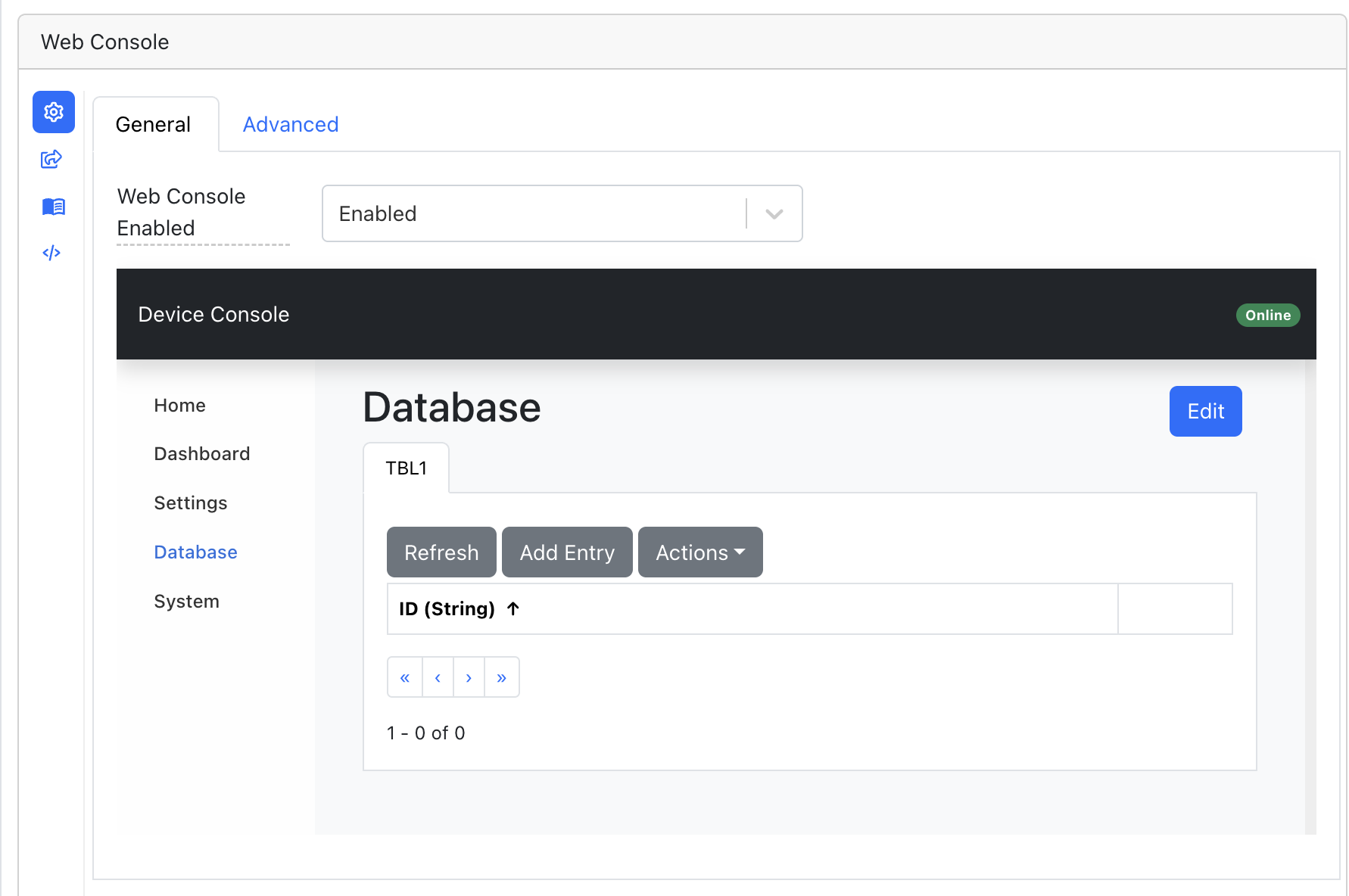Open Home in Device Console menu
This screenshot has width=1349, height=896.
click(x=179, y=406)
